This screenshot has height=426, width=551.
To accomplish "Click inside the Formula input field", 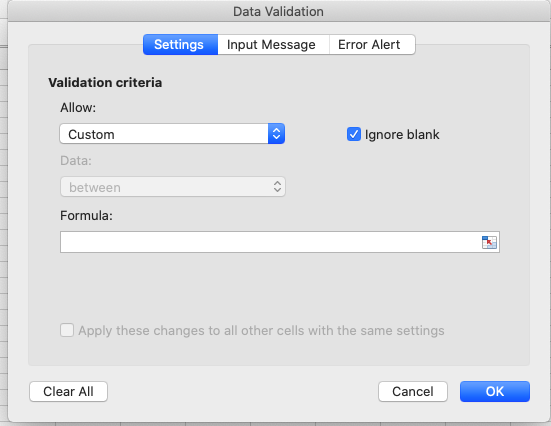I will (271, 242).
